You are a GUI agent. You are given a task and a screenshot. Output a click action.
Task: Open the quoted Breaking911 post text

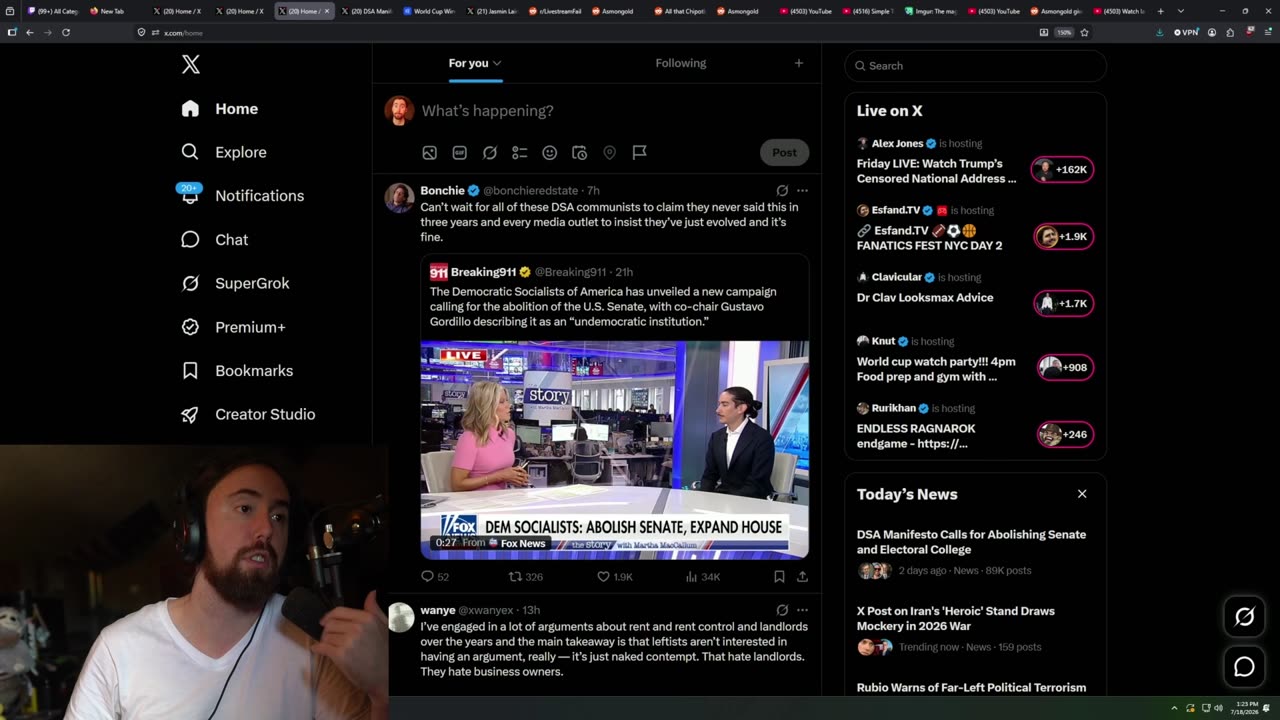pos(603,307)
